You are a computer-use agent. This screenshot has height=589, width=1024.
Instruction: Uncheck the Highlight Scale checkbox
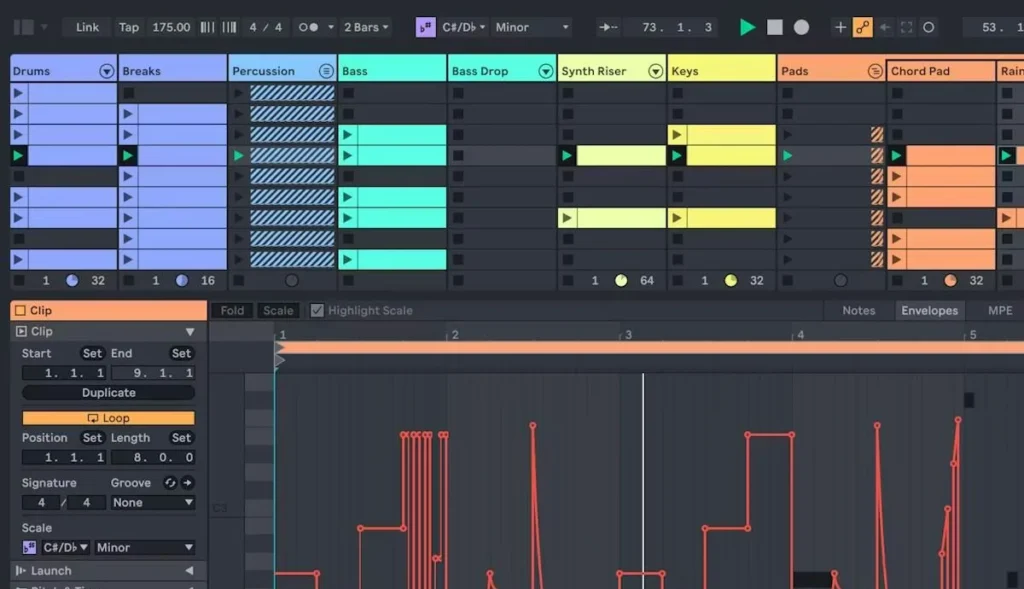317,311
